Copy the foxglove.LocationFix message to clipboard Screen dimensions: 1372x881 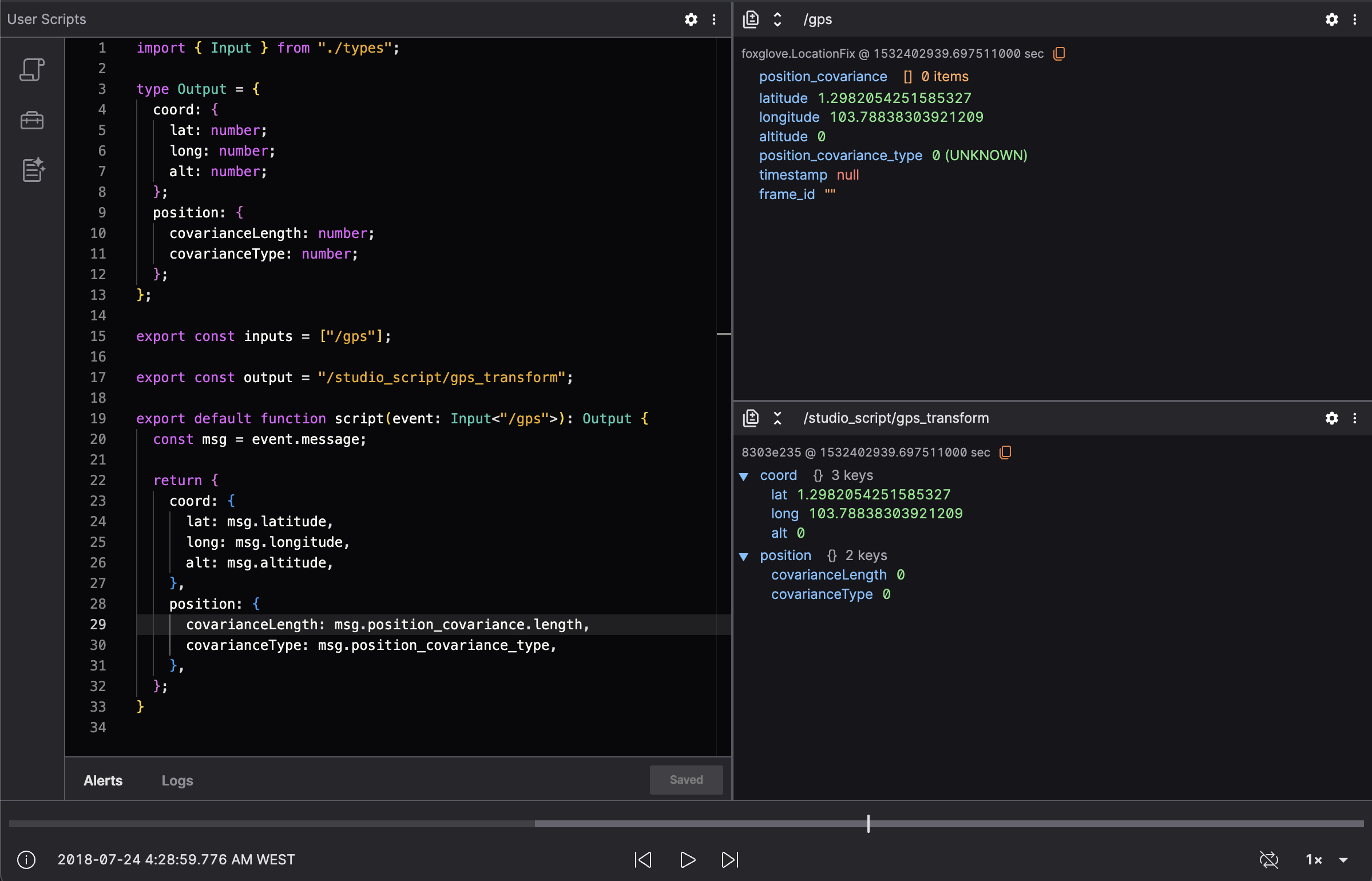click(x=1059, y=53)
